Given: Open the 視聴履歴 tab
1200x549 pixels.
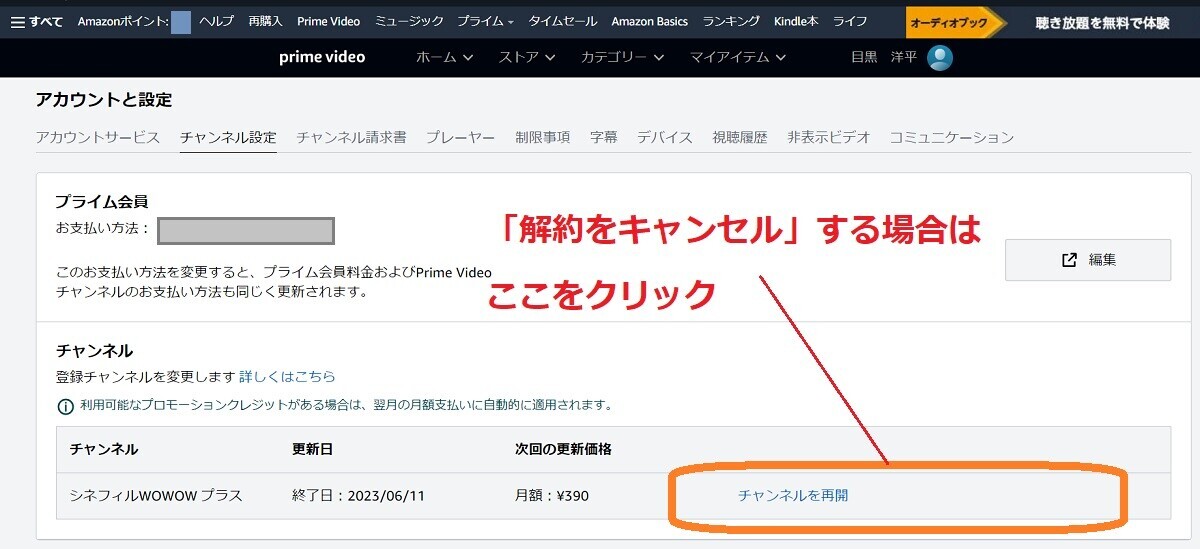Looking at the screenshot, I should click(740, 138).
